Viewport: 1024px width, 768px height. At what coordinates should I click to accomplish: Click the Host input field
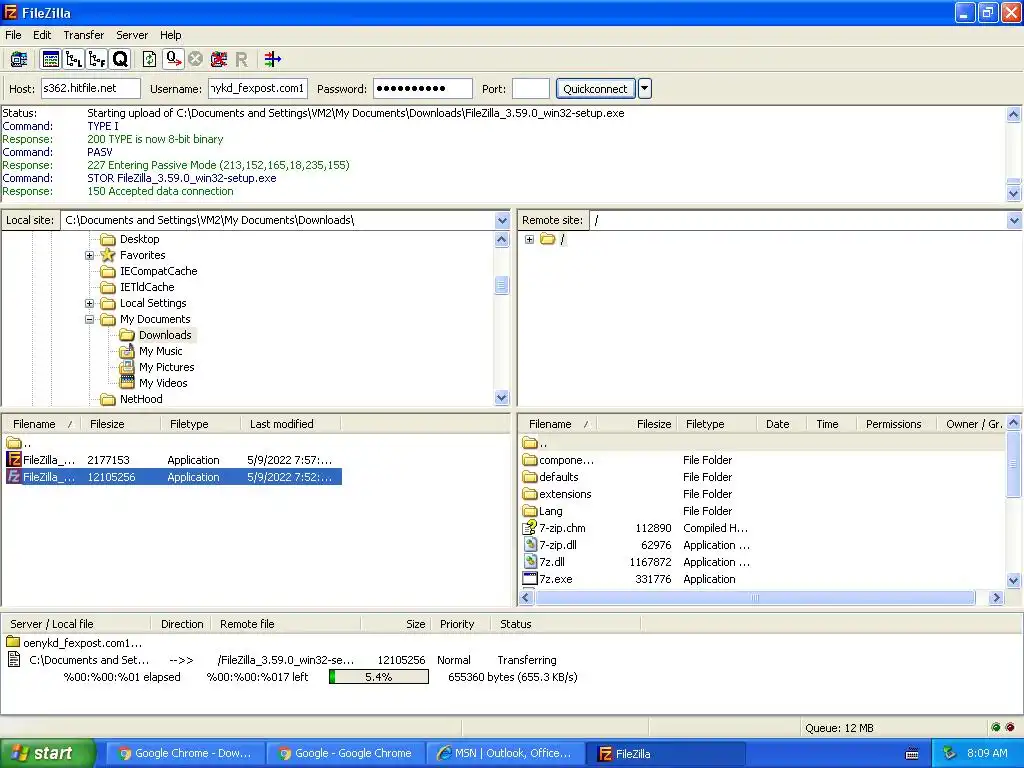tap(91, 89)
